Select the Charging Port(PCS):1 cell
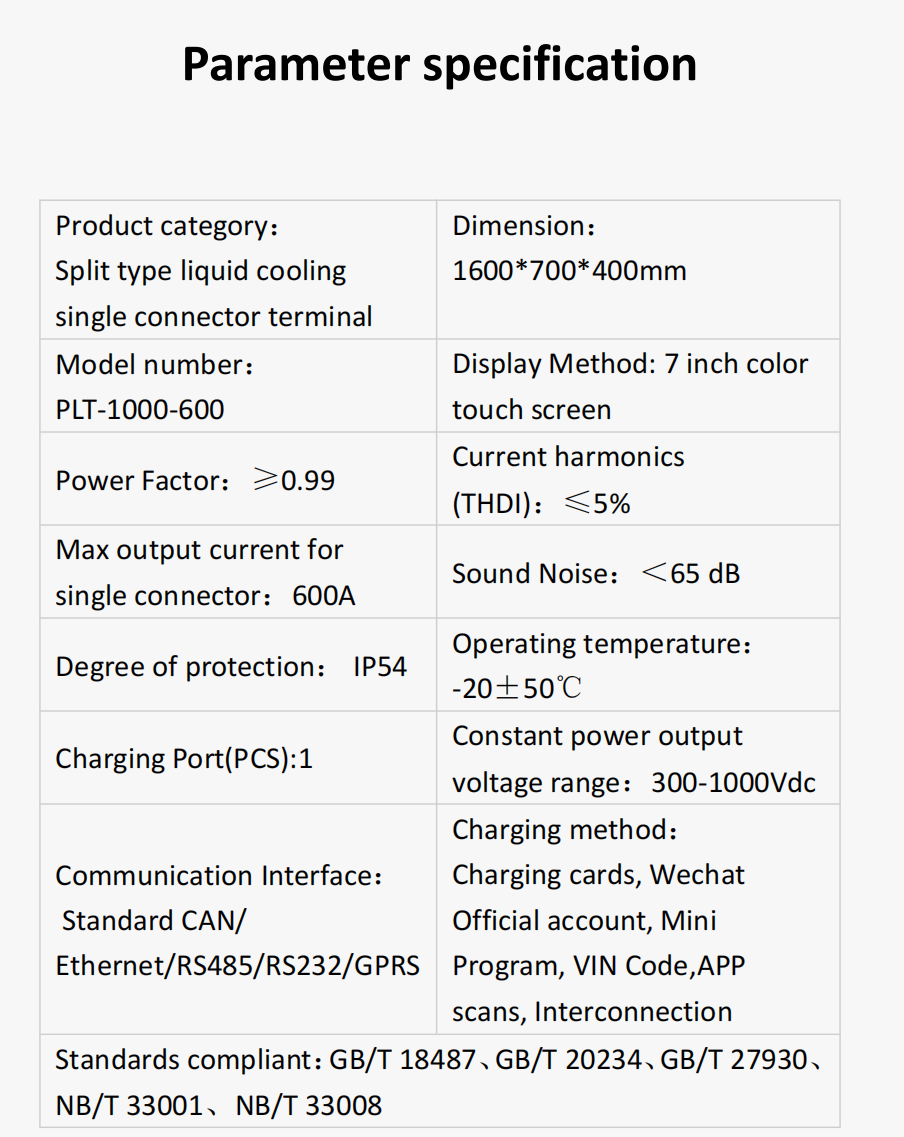The image size is (904, 1137). point(238,758)
